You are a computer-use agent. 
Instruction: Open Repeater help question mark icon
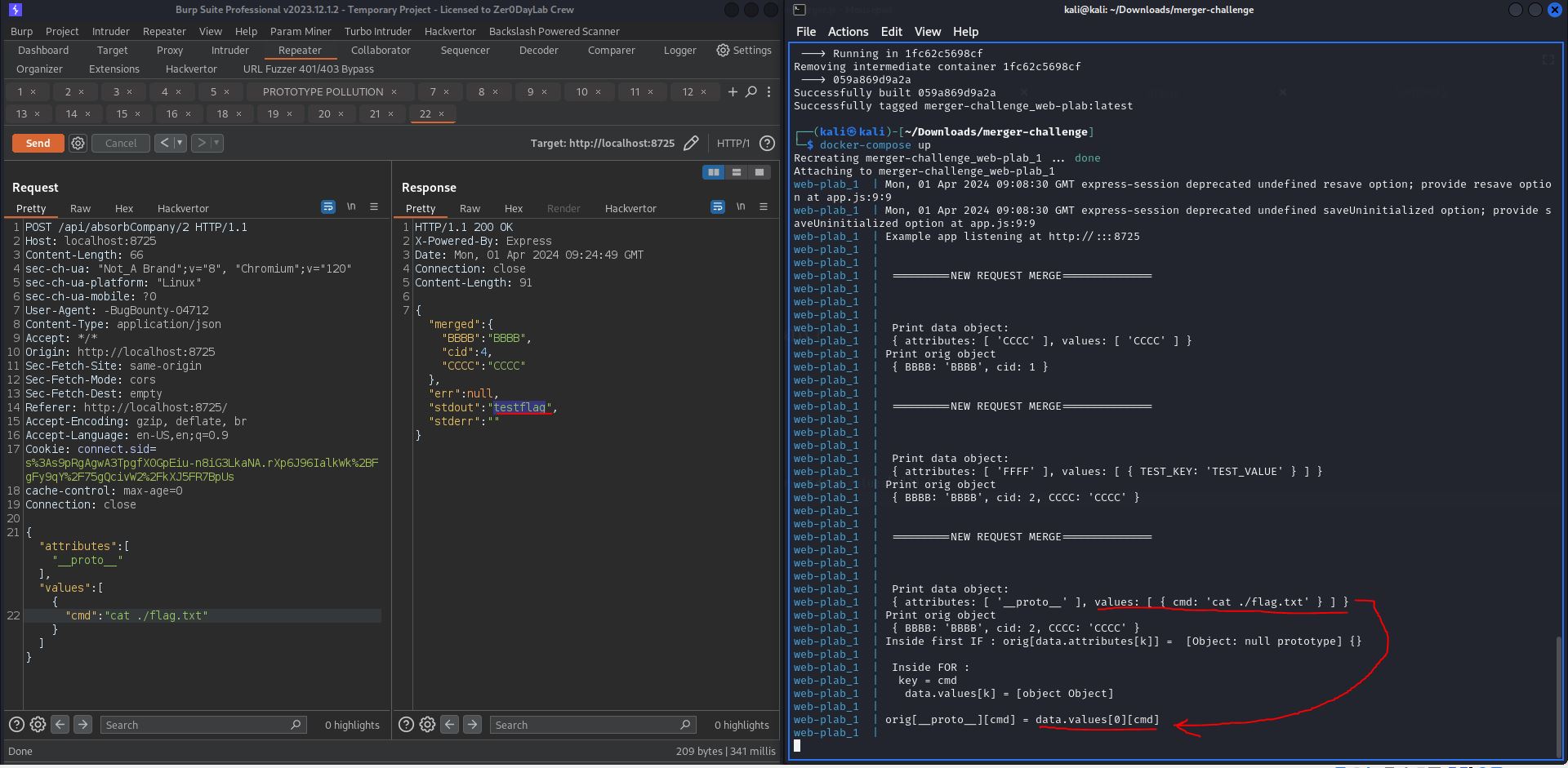pos(767,143)
